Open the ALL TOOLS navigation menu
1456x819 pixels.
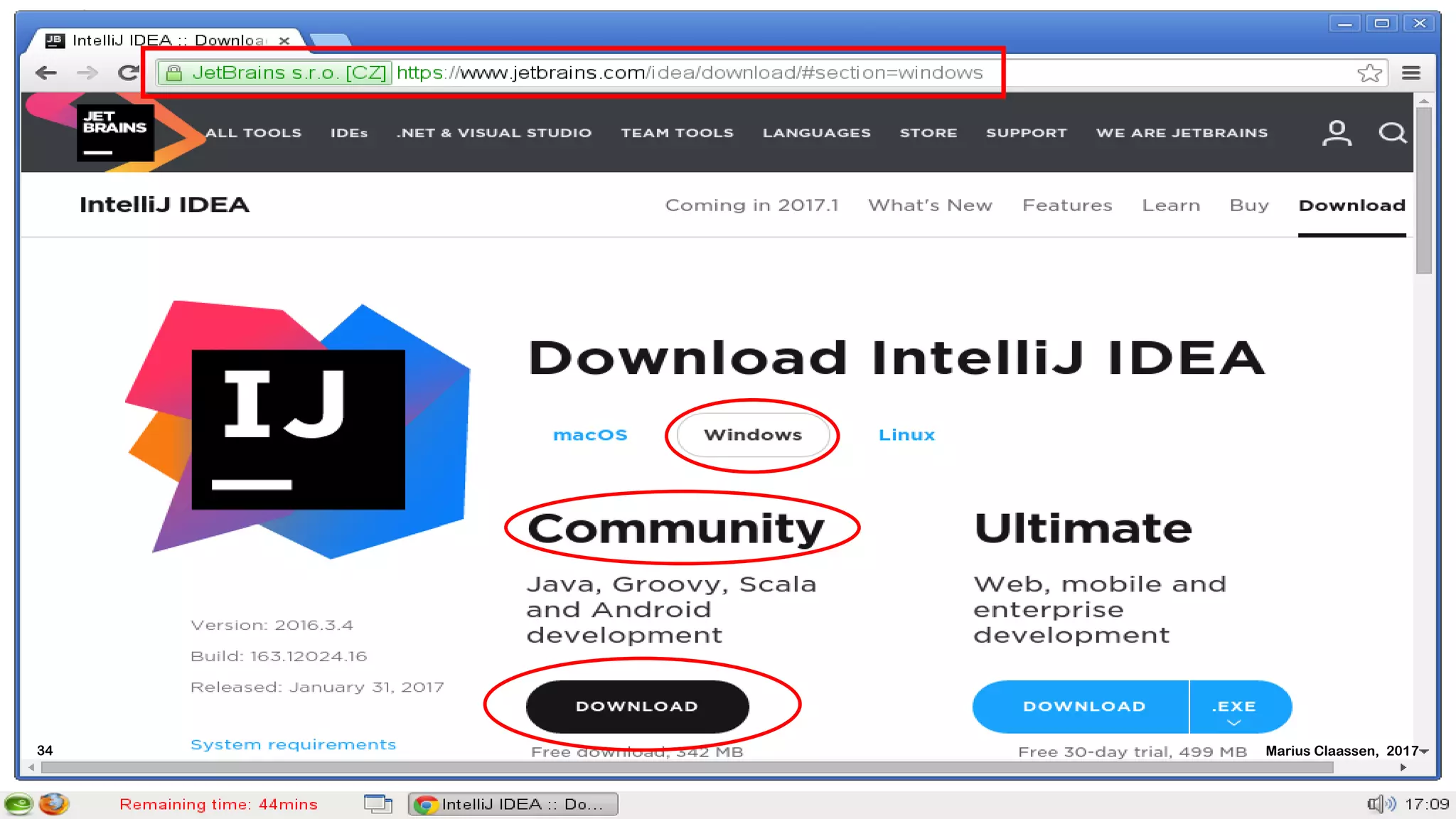click(x=253, y=133)
